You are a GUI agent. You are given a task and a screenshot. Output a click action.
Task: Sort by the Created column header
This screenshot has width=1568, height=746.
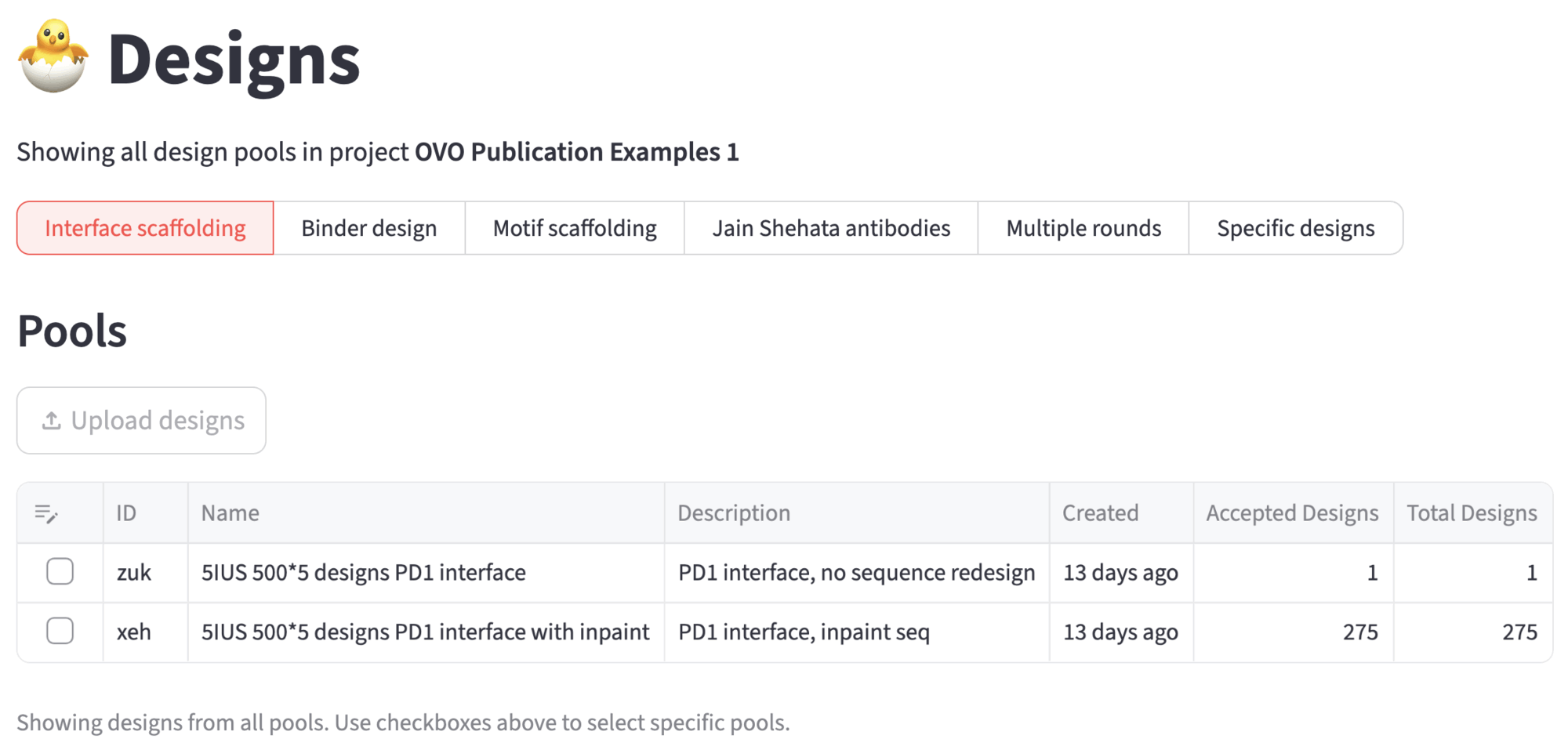(1100, 513)
